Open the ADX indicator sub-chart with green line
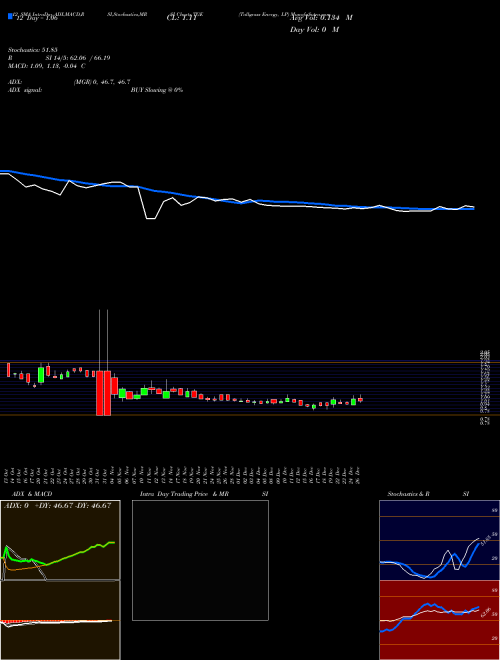Image resolution: width=500 pixels, height=660 pixels. (x=60, y=540)
